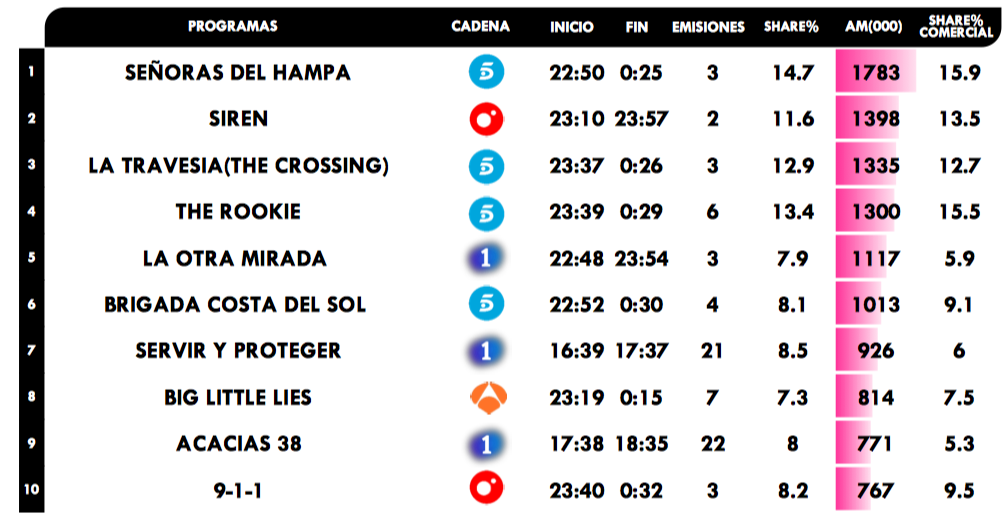1008x519 pixels.
Task: Click Telecinco logo beside Señoras del Hampa
Action: pos(486,72)
